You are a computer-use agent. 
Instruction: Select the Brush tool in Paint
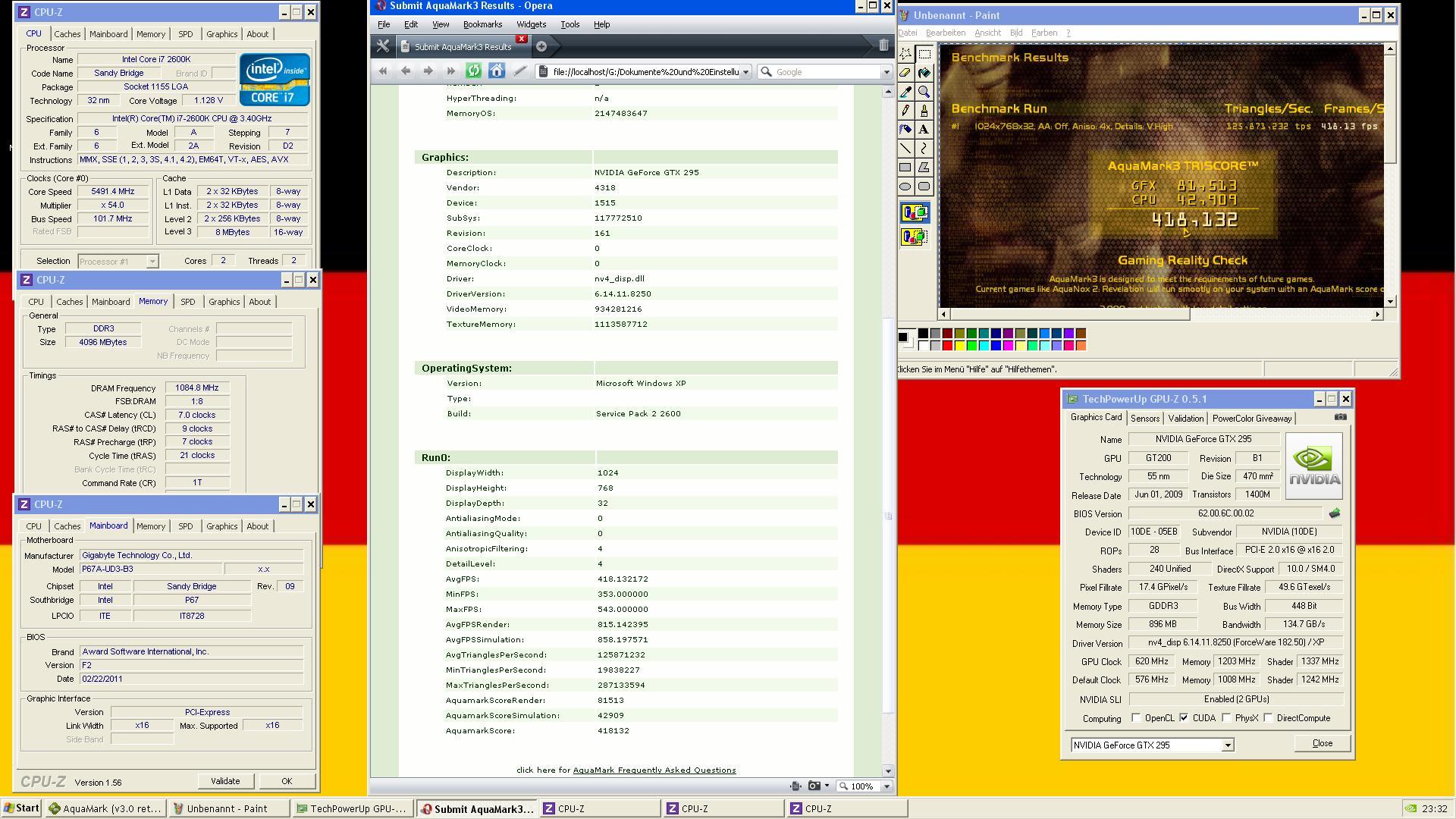click(924, 111)
